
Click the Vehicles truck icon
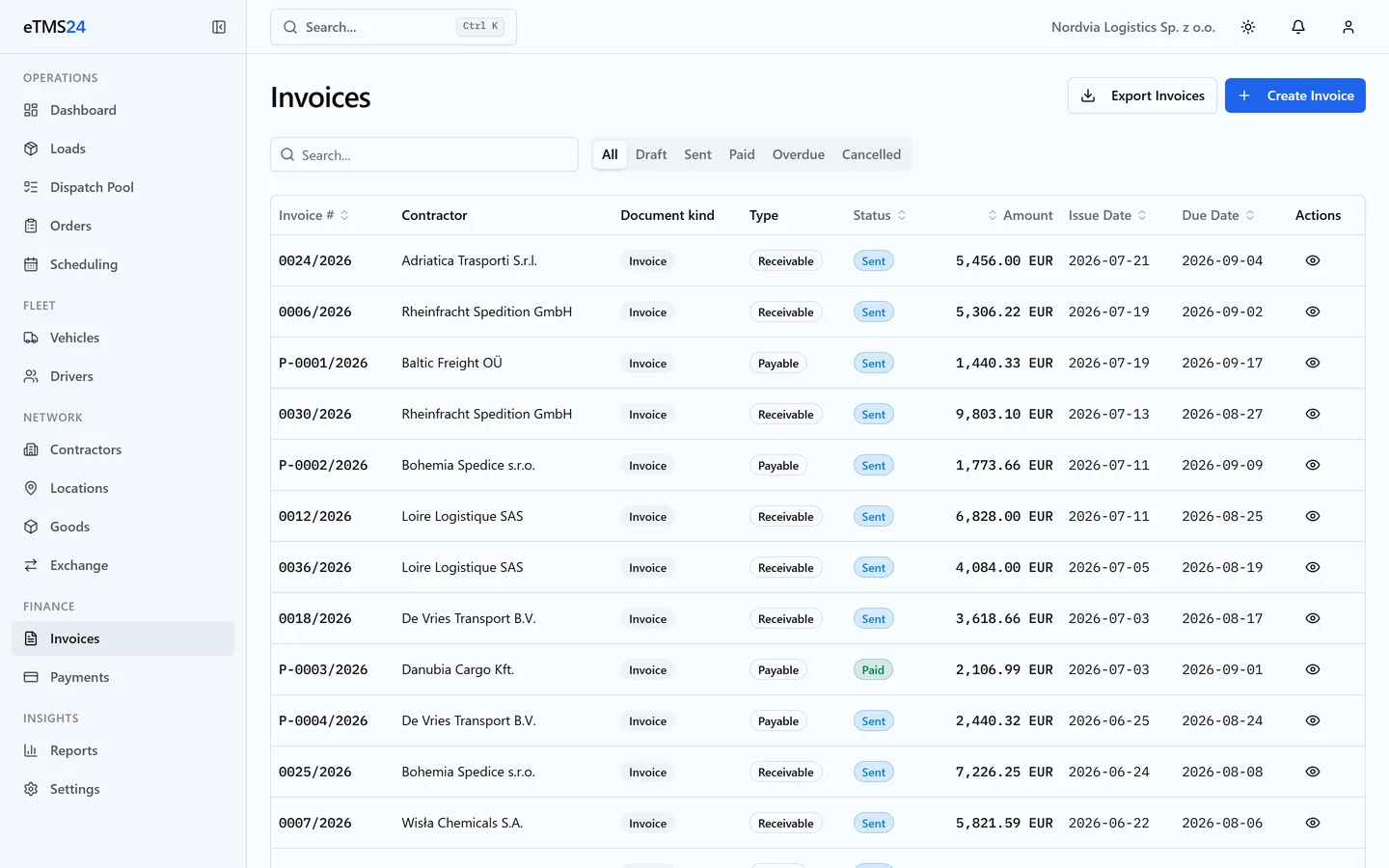(31, 338)
